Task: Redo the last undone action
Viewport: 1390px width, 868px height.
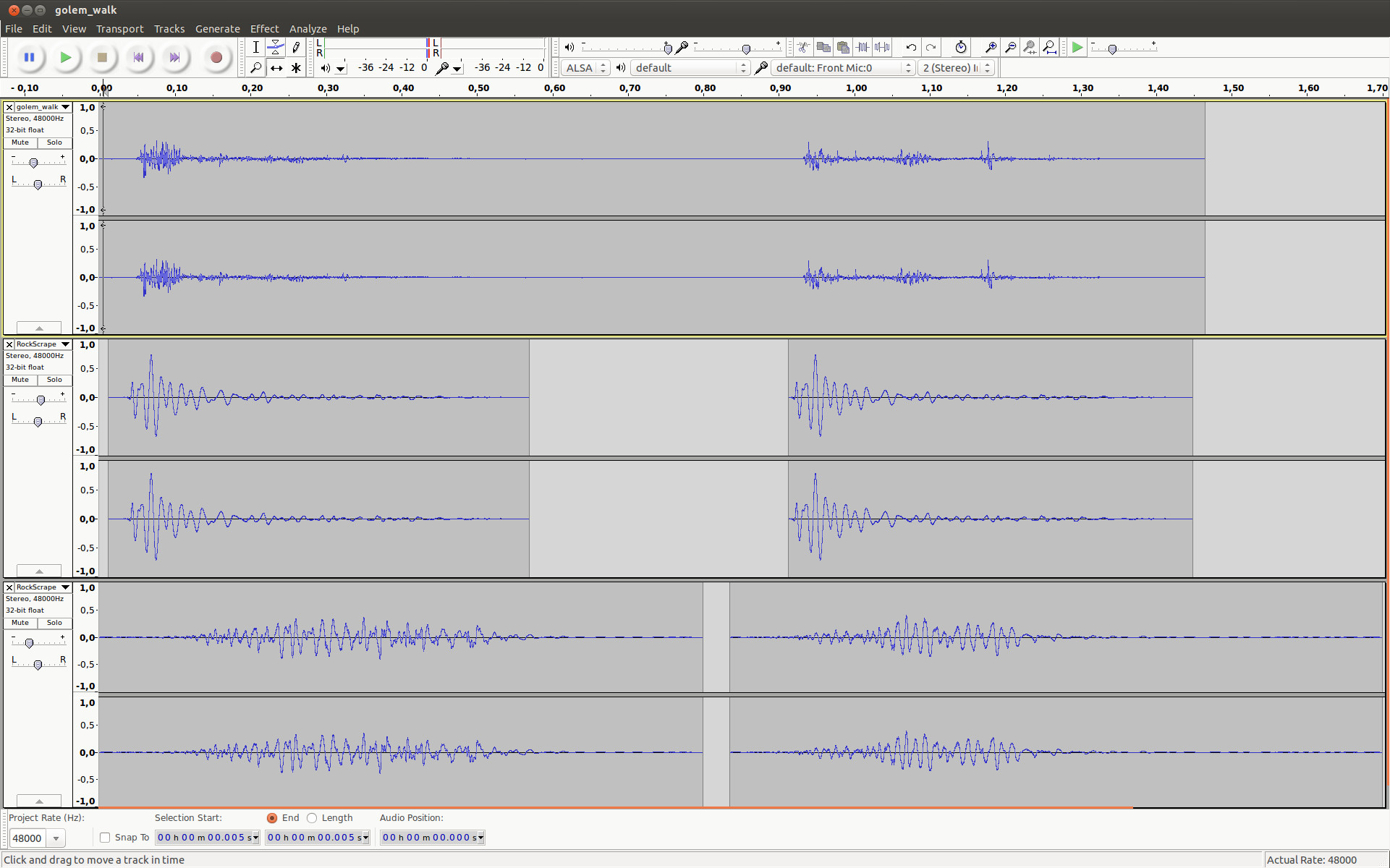Action: tap(931, 48)
